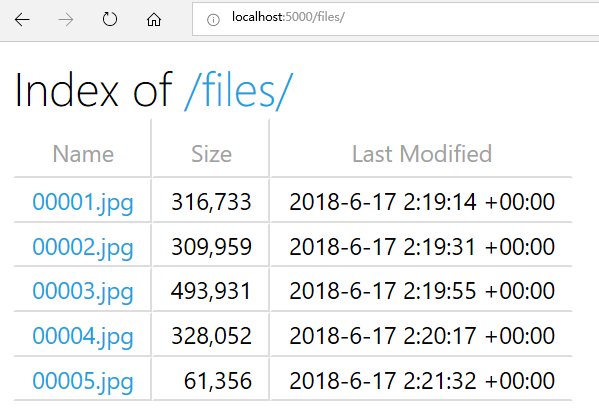The height and width of the screenshot is (411, 599).
Task: Reload the page with the refresh icon
Action: tap(110, 19)
